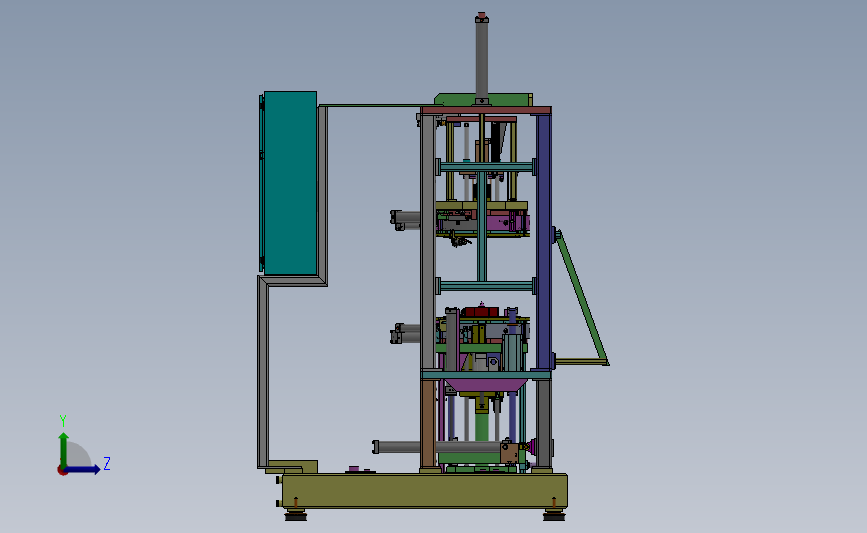Select the upper teal horizontal crossbar

(x=486, y=166)
